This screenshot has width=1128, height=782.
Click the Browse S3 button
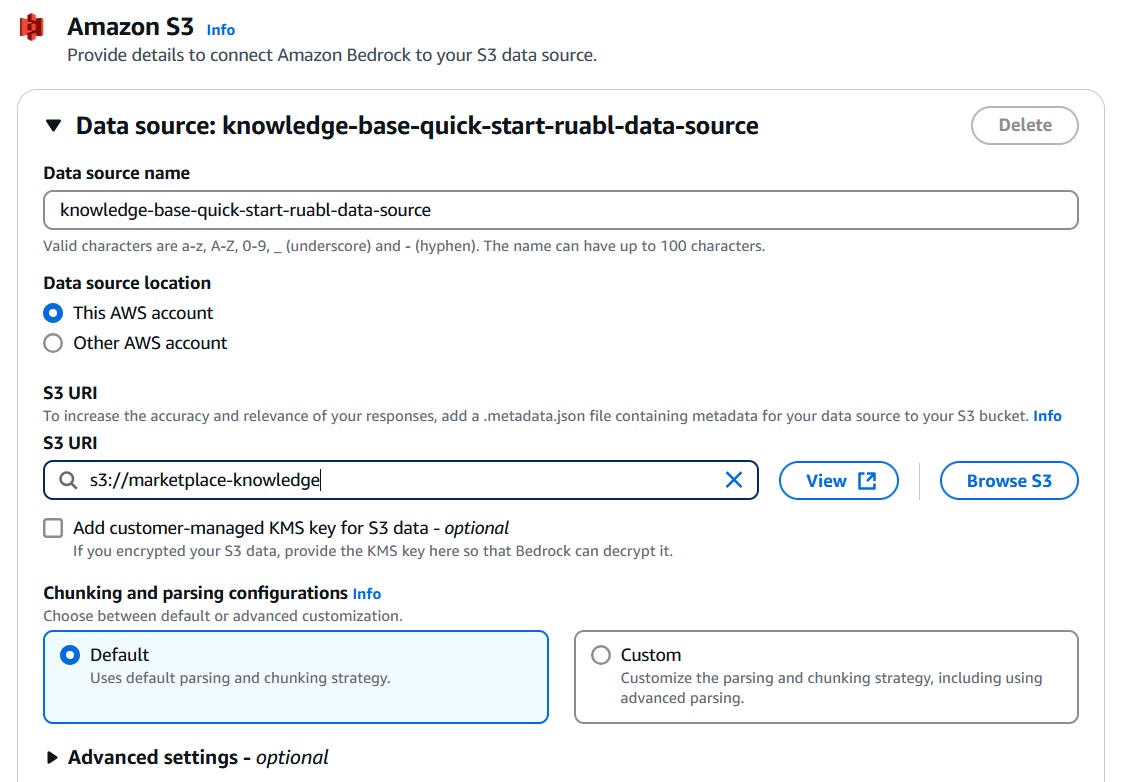[1009, 481]
